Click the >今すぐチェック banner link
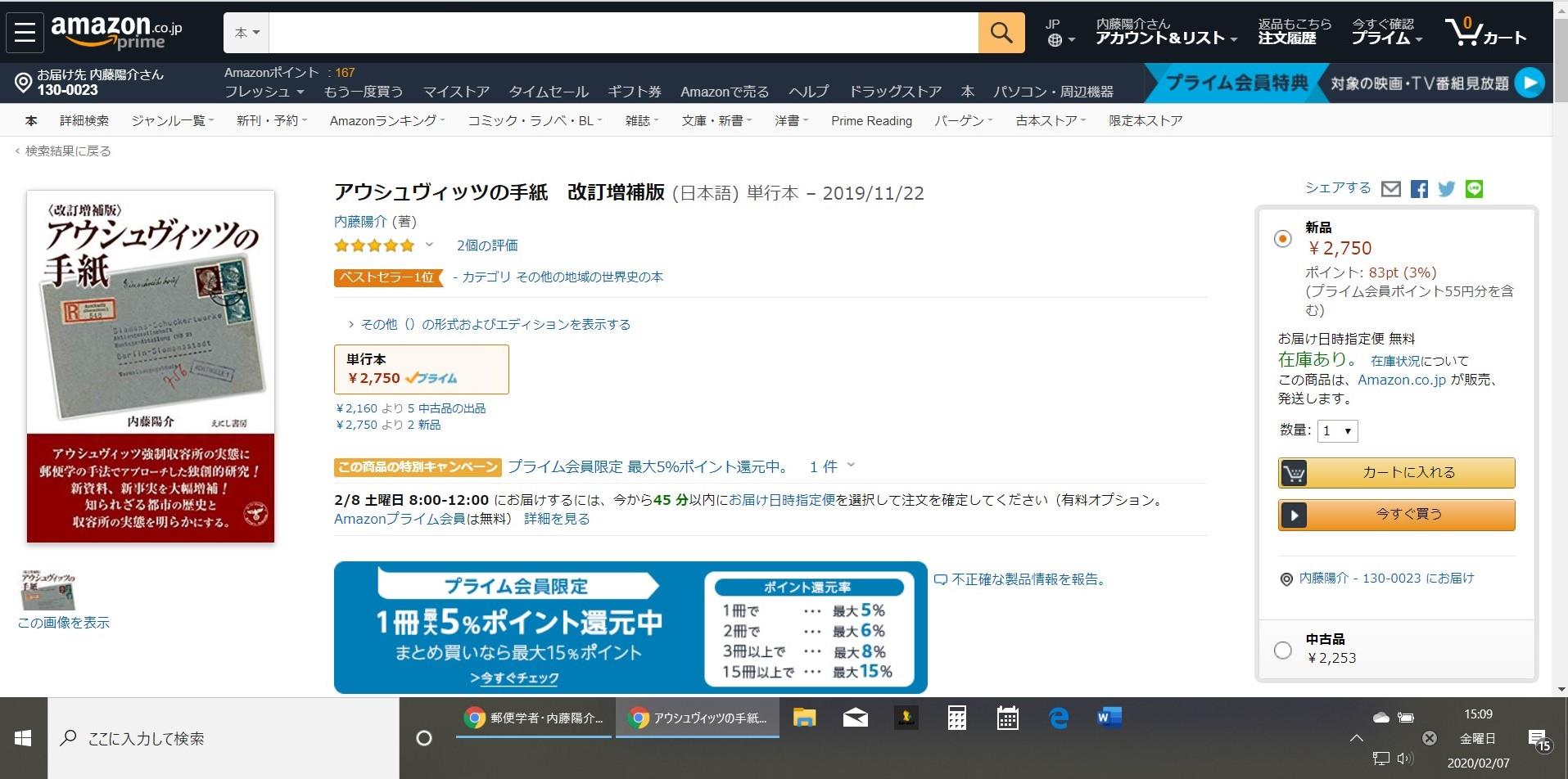 pyautogui.click(x=514, y=678)
